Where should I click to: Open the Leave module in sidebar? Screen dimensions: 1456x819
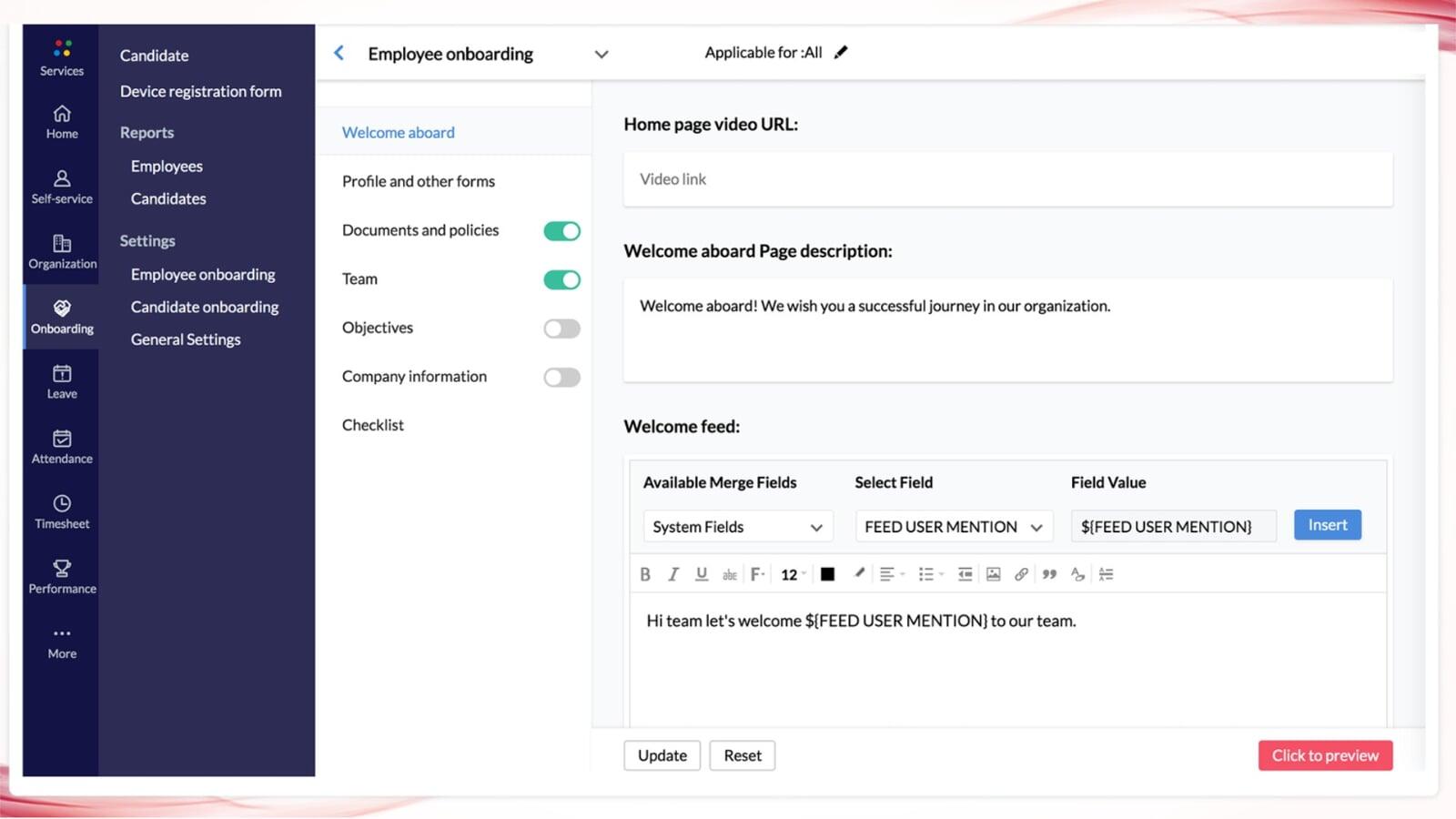(x=62, y=381)
